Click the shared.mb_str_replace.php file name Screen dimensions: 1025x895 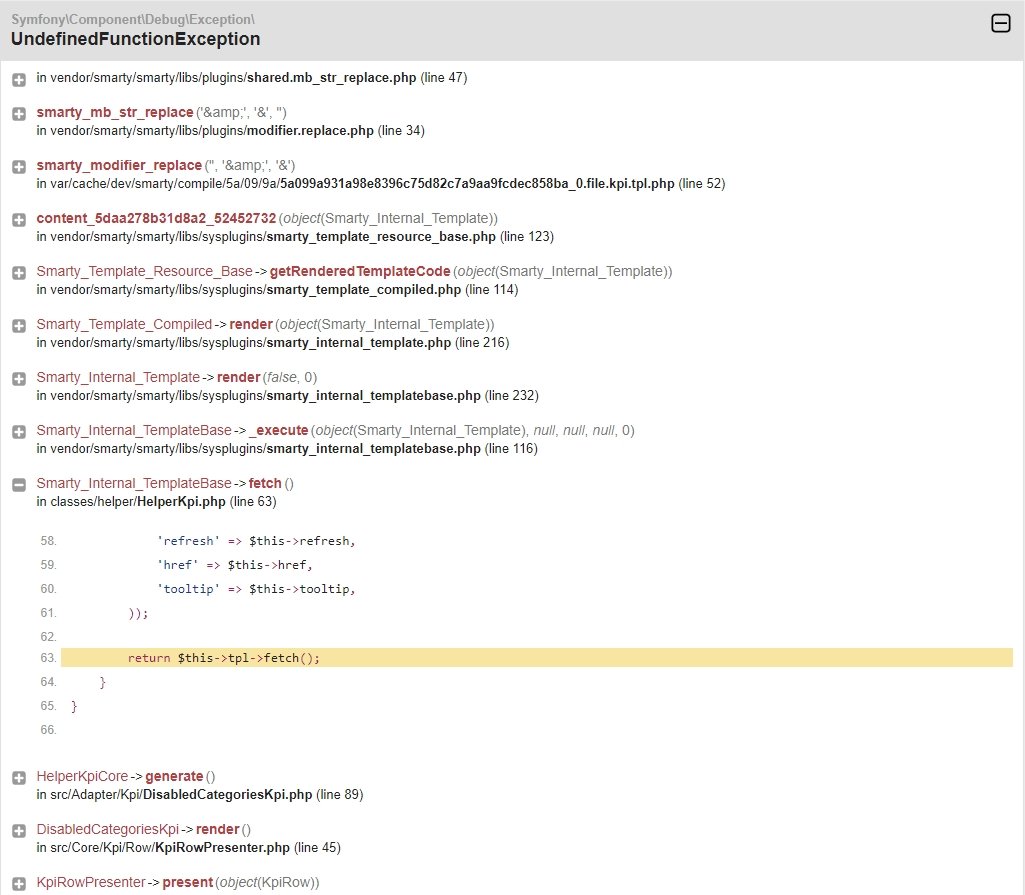(x=331, y=78)
